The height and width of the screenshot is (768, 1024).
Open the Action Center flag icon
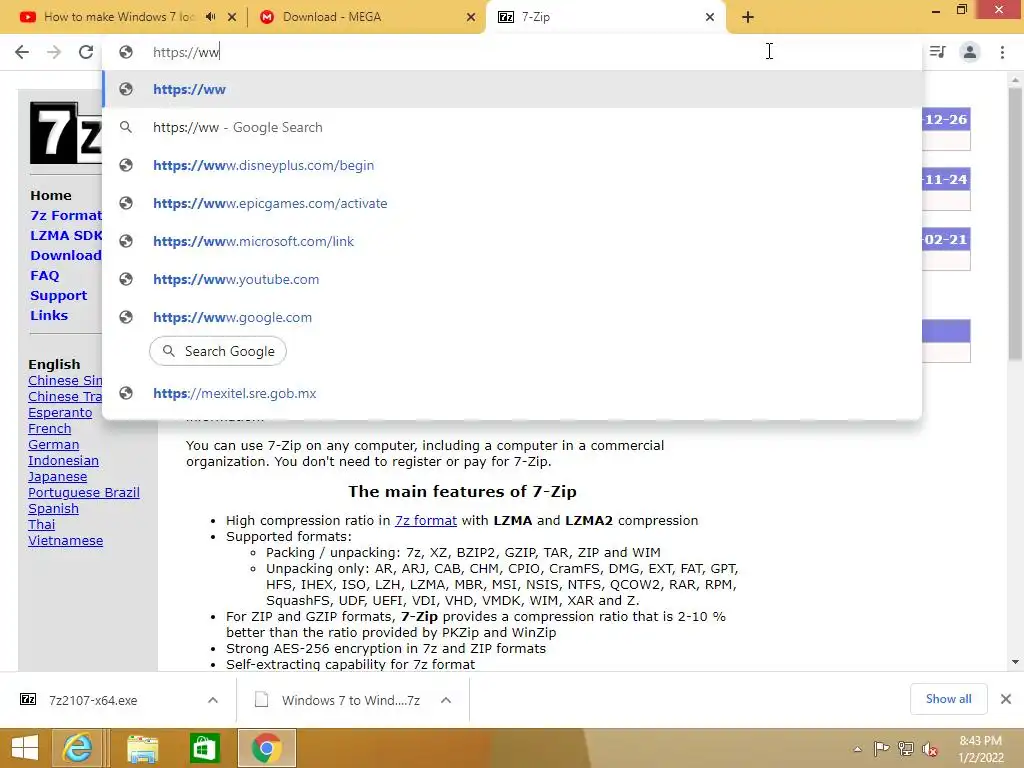coord(882,749)
